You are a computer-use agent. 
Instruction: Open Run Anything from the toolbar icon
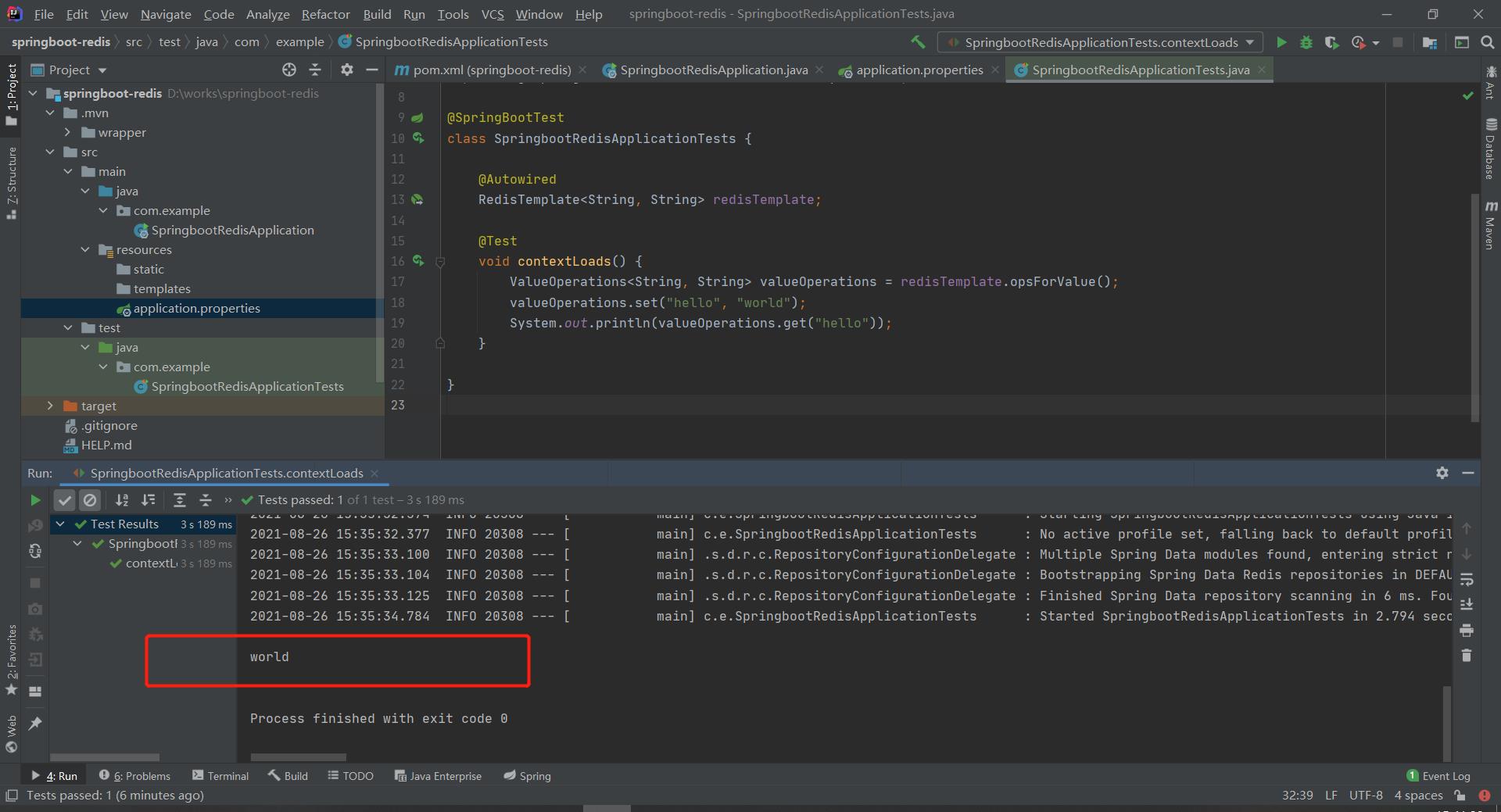coord(1461,42)
